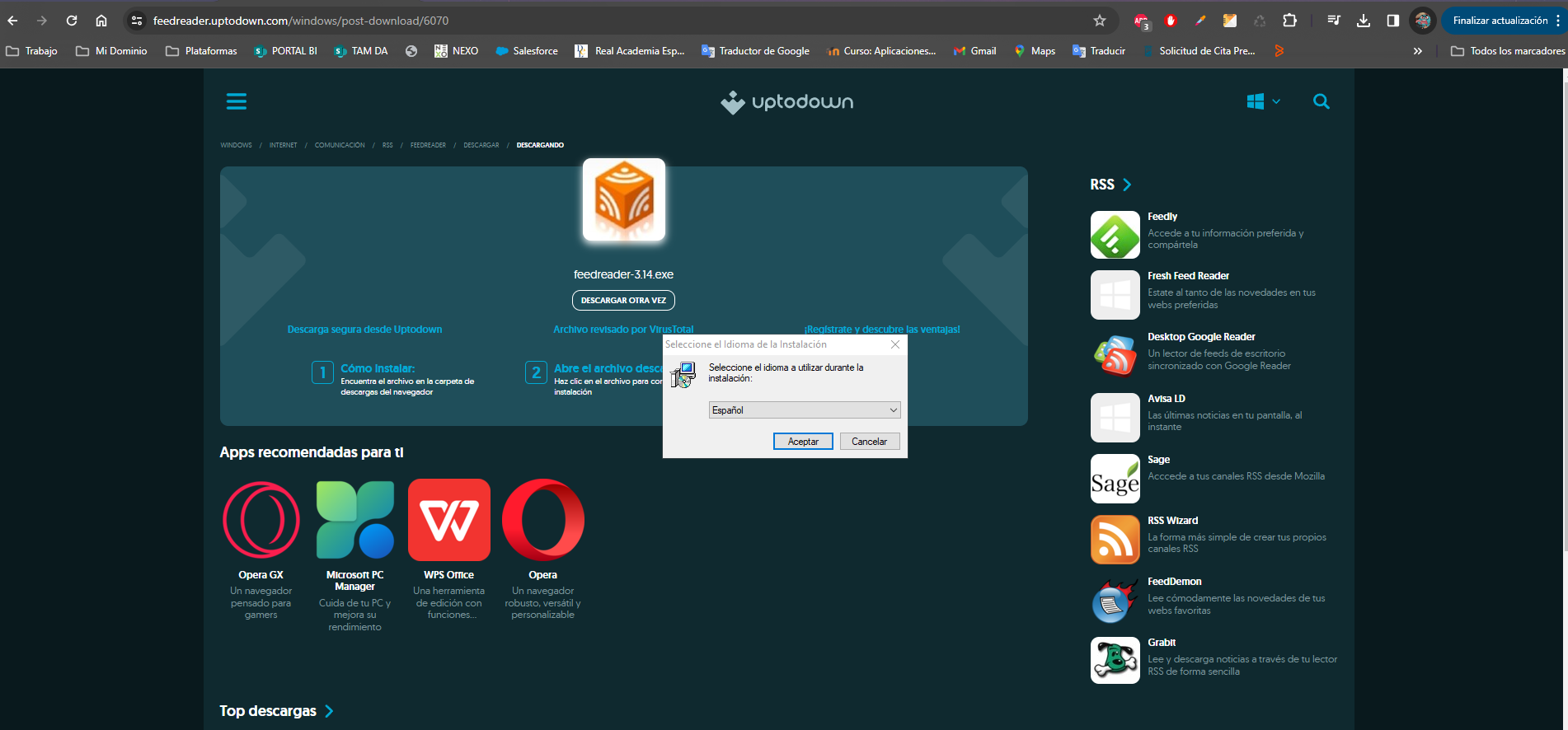The image size is (1568, 730).
Task: Open the Plataformas bookmarks folder
Action: coord(201,51)
